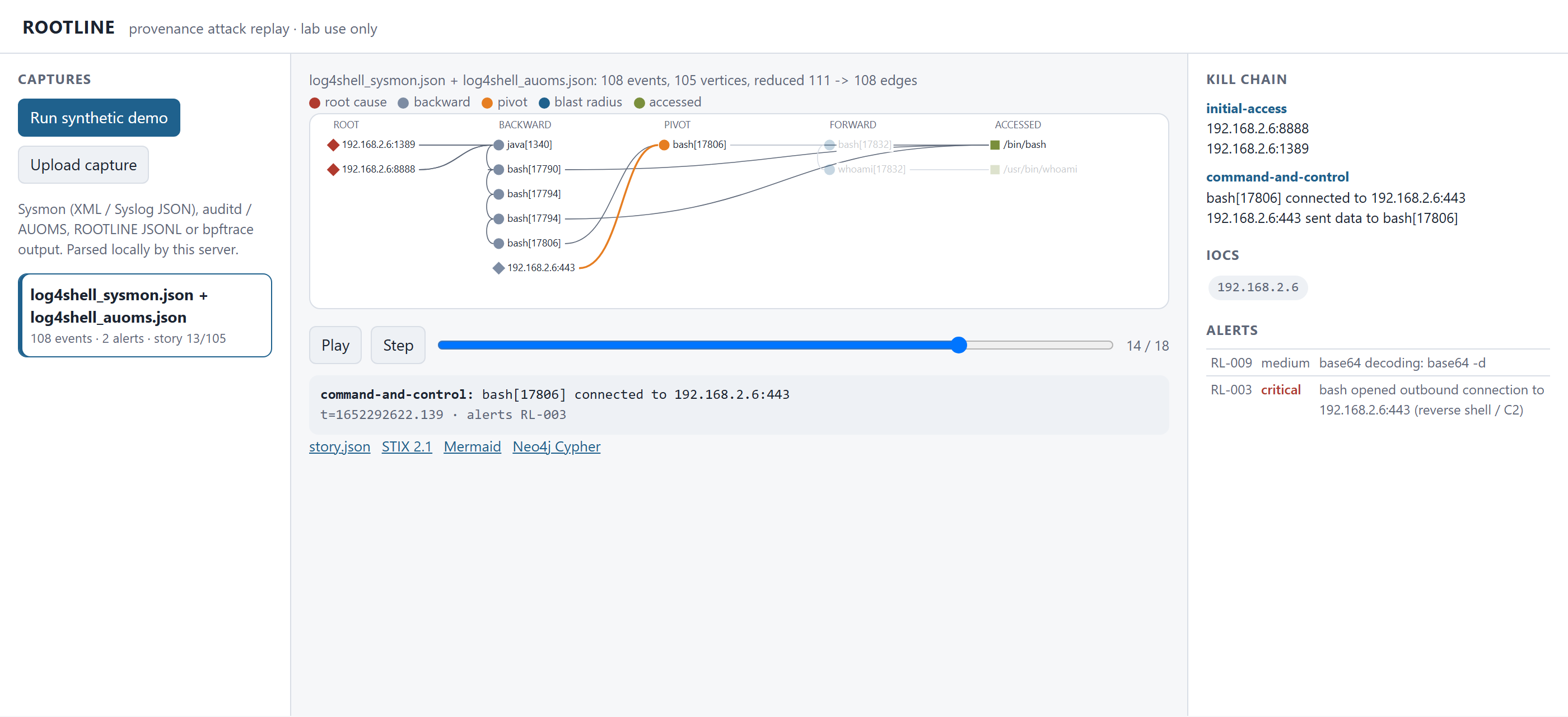This screenshot has width=1568, height=717.
Task: Click the red diamond node for 192.168.2.6:8888
Action: pyautogui.click(x=333, y=169)
